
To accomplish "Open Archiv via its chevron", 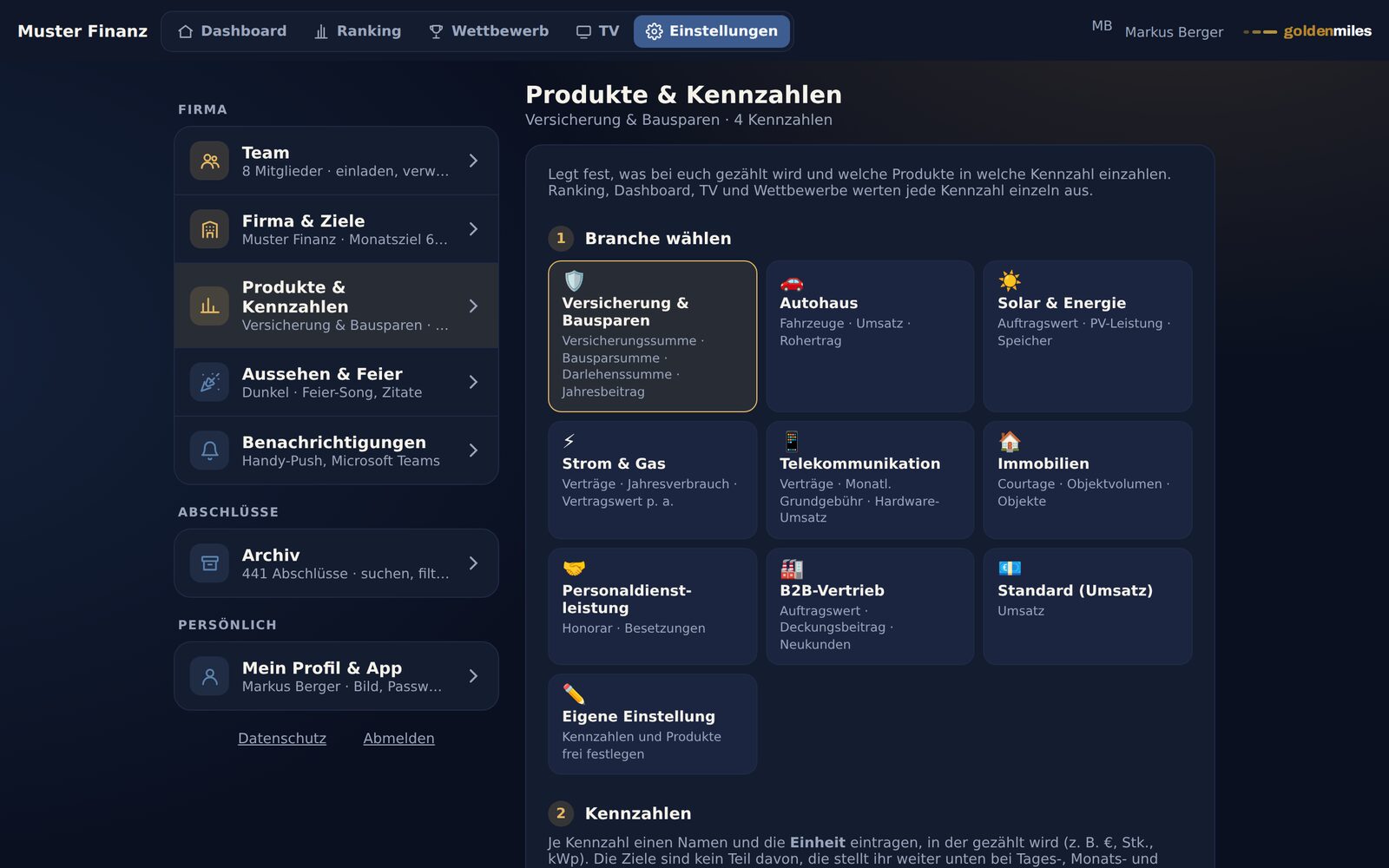I will point(473,563).
